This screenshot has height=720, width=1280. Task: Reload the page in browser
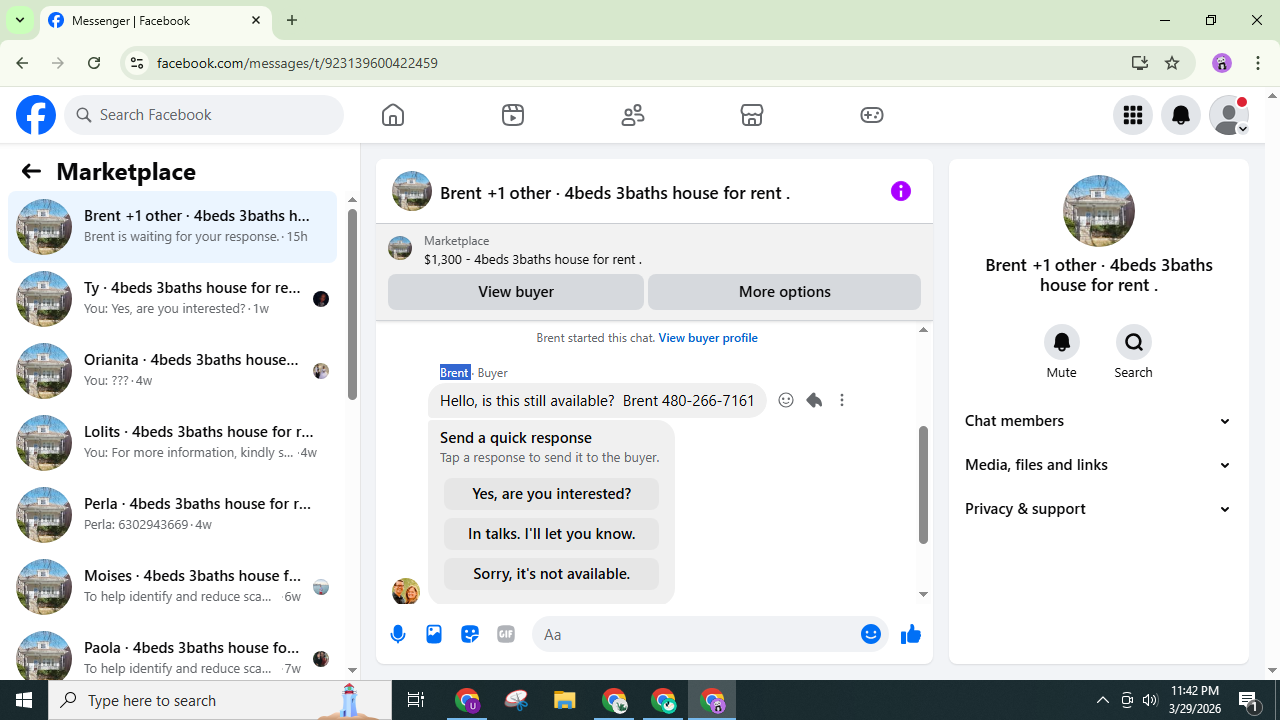coord(94,63)
